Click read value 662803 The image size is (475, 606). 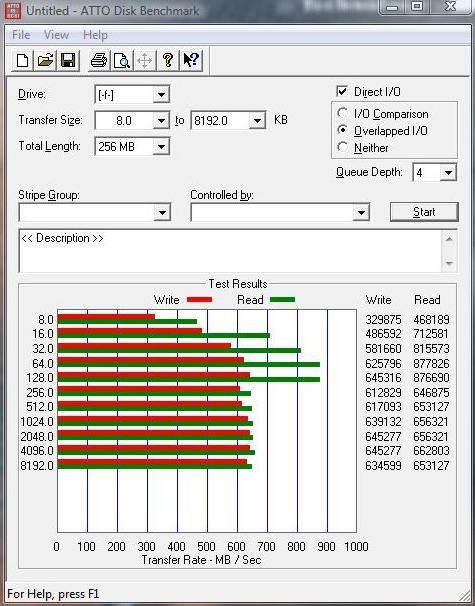tap(431, 451)
